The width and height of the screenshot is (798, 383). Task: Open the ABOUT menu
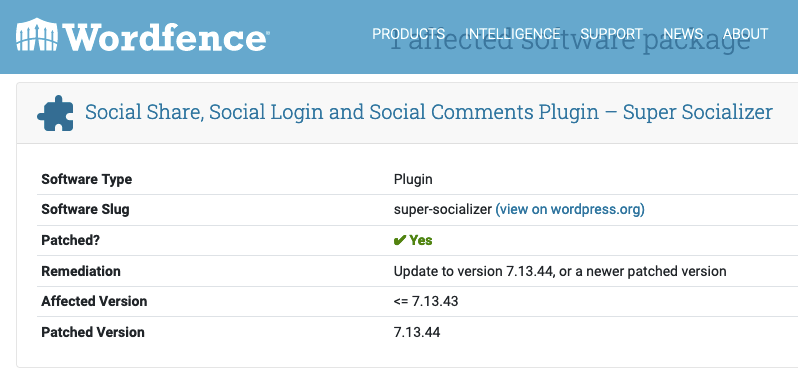click(x=746, y=34)
